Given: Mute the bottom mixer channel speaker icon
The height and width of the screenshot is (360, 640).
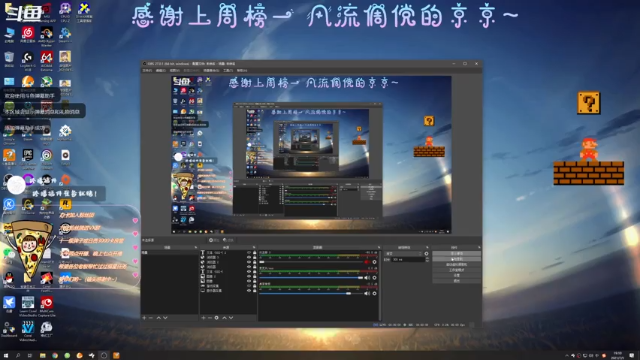Looking at the screenshot, I should [367, 293].
